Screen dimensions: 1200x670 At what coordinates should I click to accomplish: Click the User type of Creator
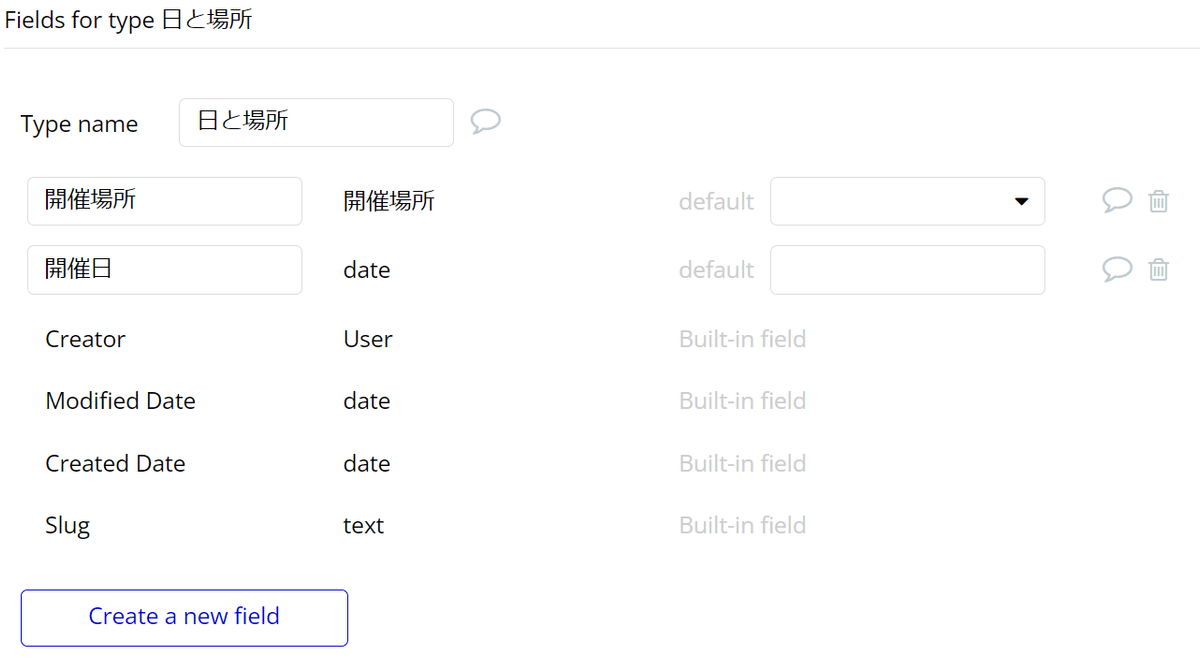pos(367,339)
